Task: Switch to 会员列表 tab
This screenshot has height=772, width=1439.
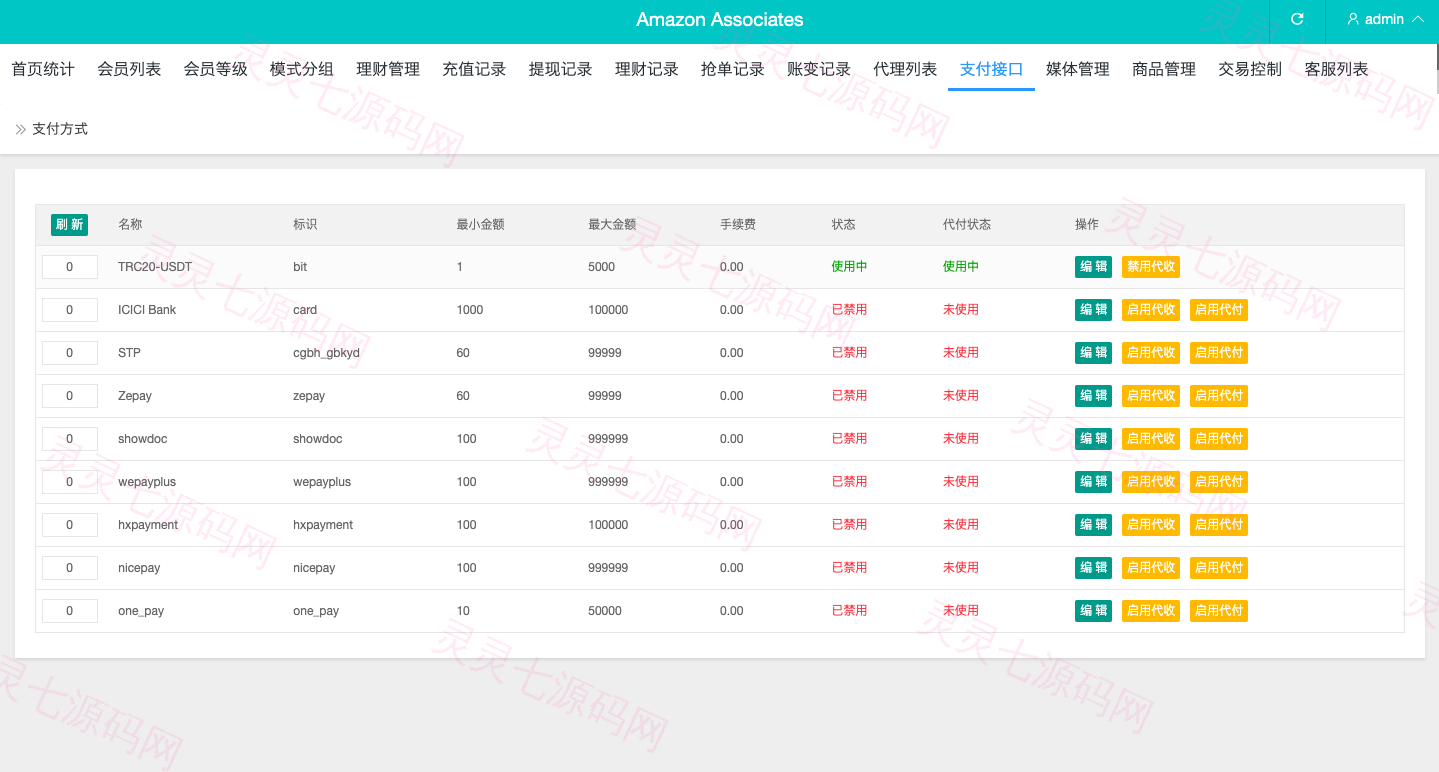Action: click(129, 69)
